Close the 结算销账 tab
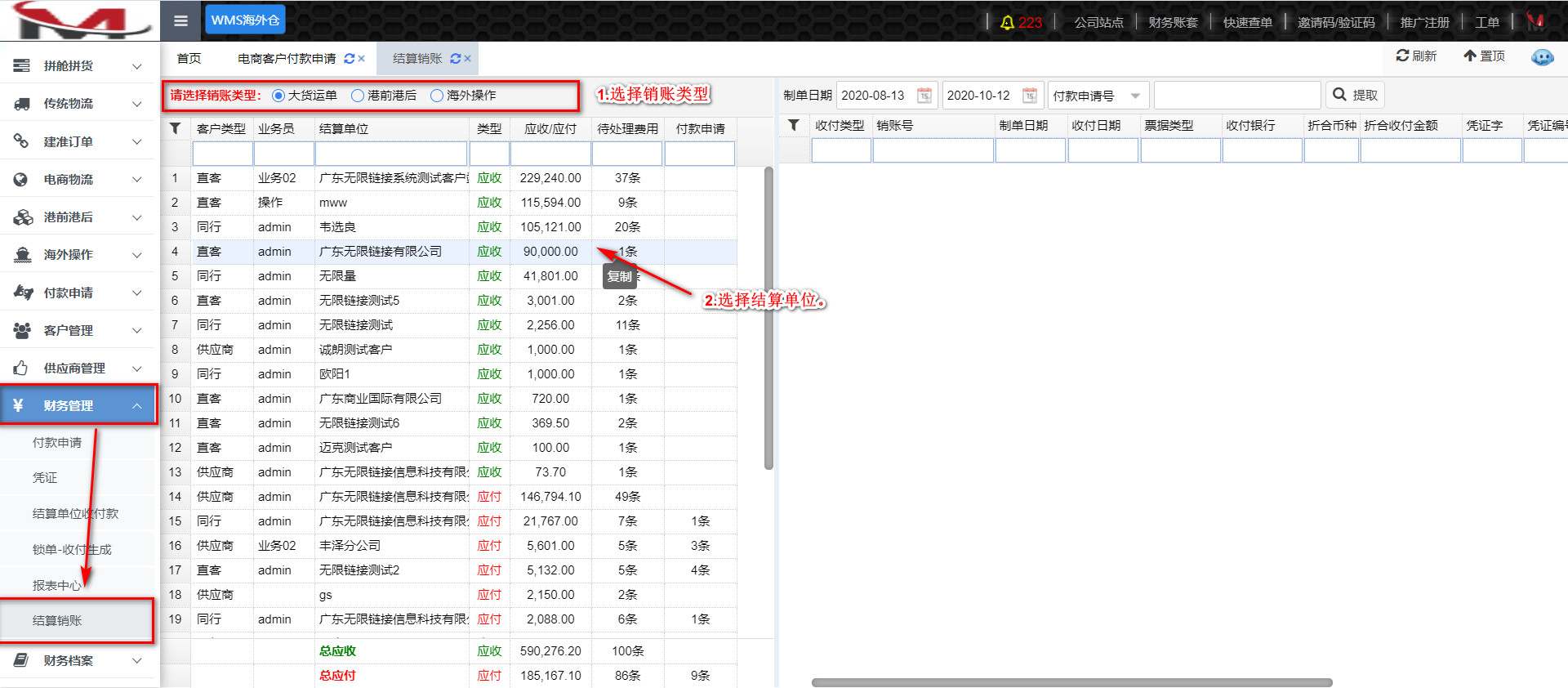 [467, 59]
